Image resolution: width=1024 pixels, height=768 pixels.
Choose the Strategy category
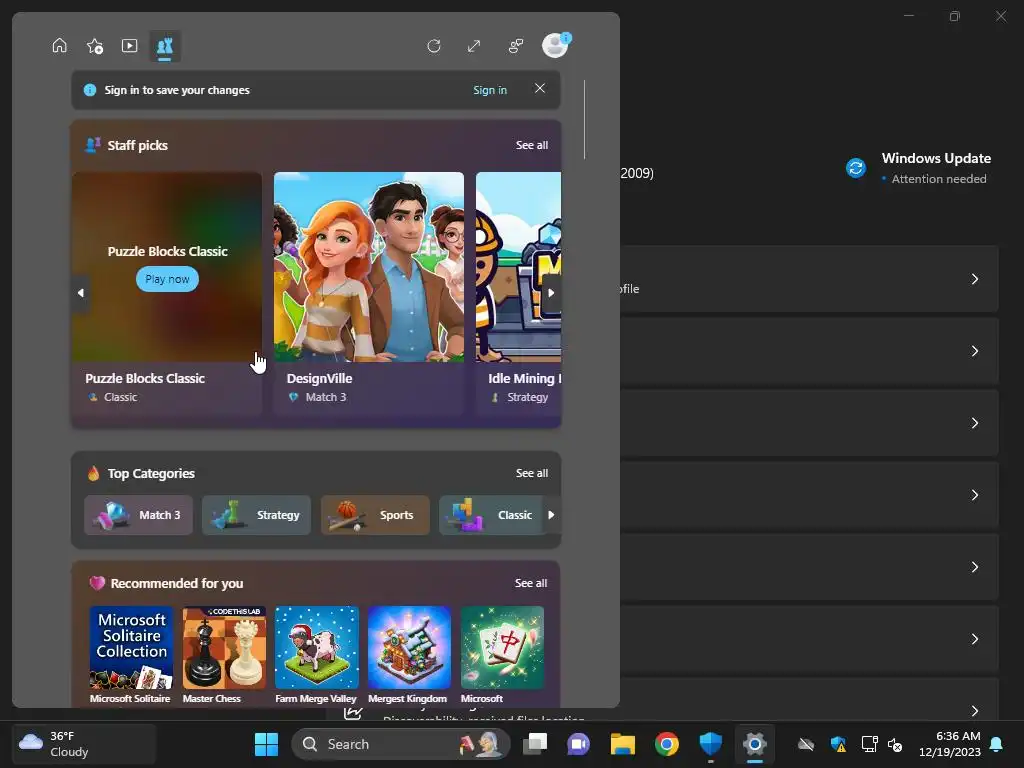coord(256,515)
